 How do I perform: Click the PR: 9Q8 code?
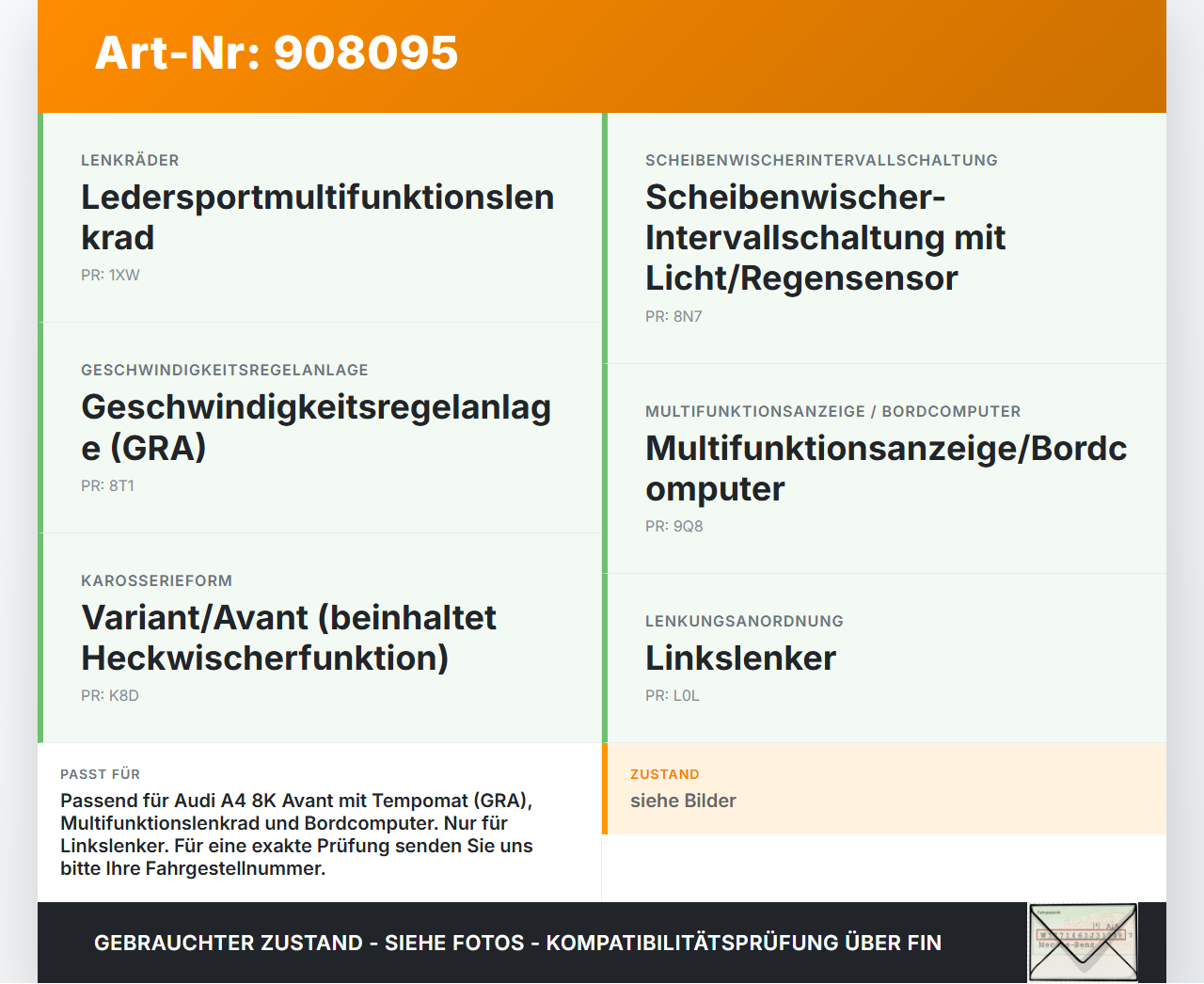[x=674, y=527]
